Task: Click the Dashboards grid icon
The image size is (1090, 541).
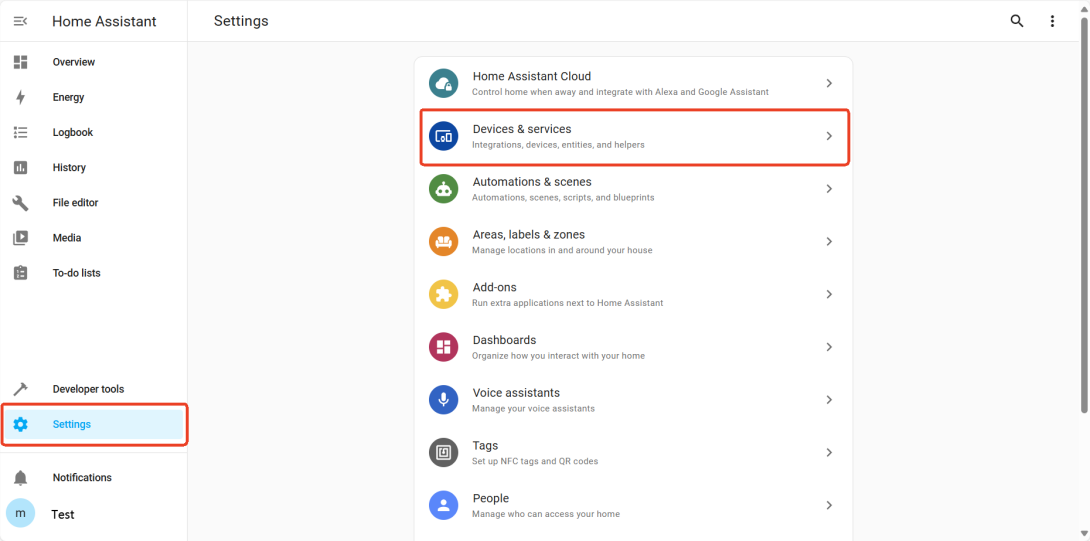Action: [x=444, y=347]
